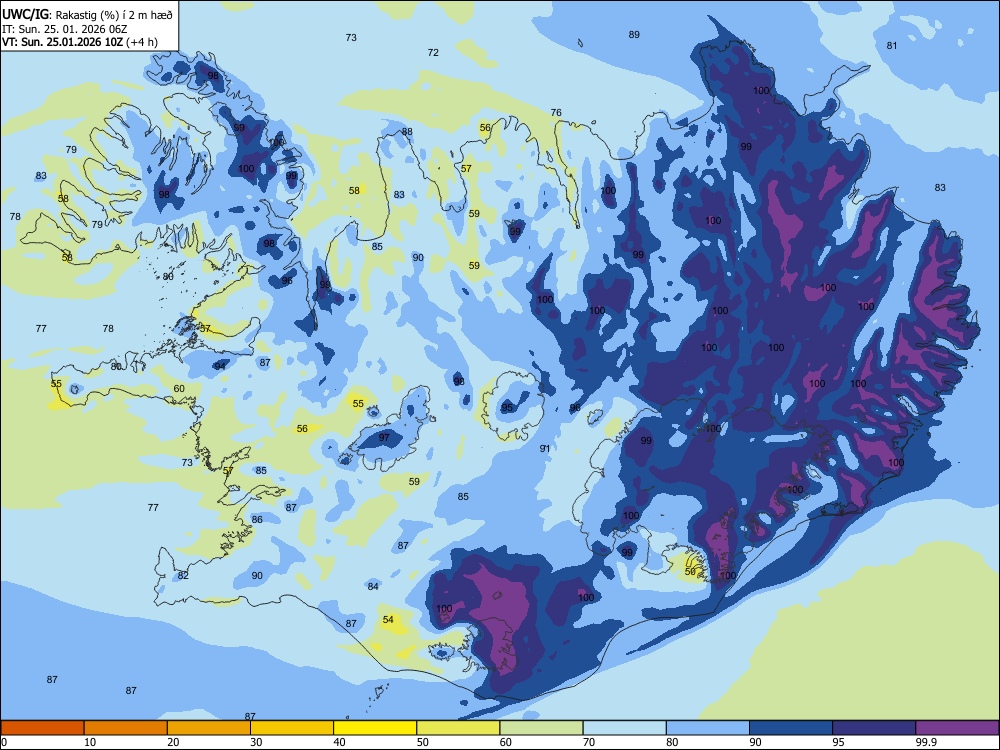Pick the amber 20–30 legend swatch
The height and width of the screenshot is (750, 1000).
[x=209, y=728]
